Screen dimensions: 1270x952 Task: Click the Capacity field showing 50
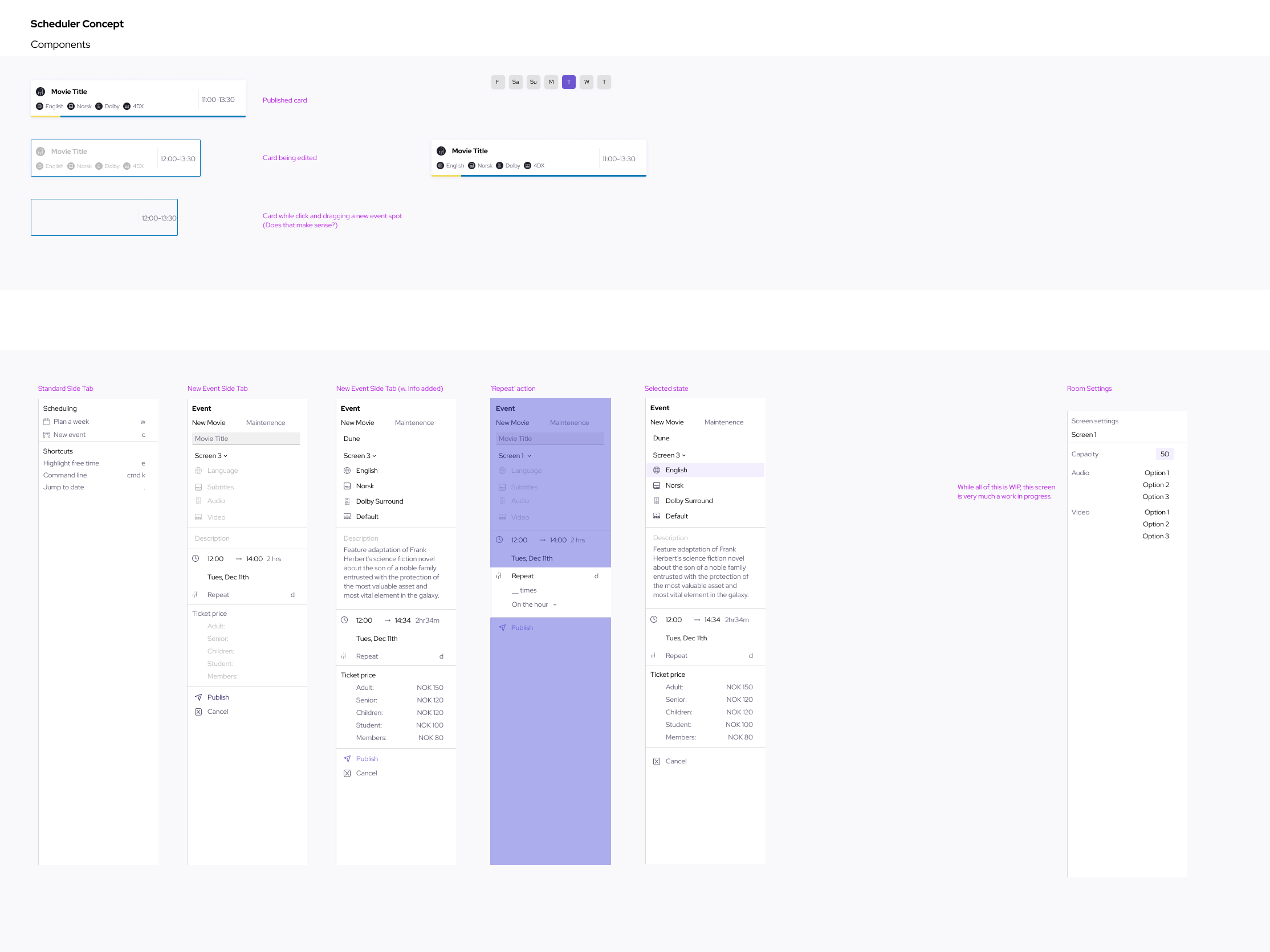click(1164, 454)
